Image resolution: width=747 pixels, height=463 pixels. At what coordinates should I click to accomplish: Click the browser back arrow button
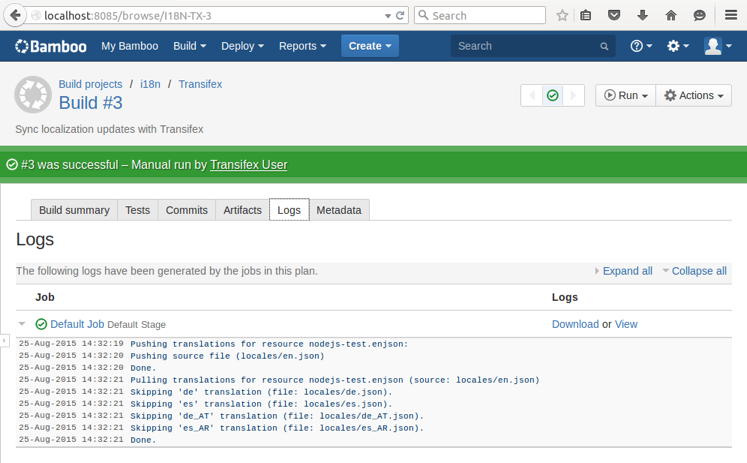(18, 16)
